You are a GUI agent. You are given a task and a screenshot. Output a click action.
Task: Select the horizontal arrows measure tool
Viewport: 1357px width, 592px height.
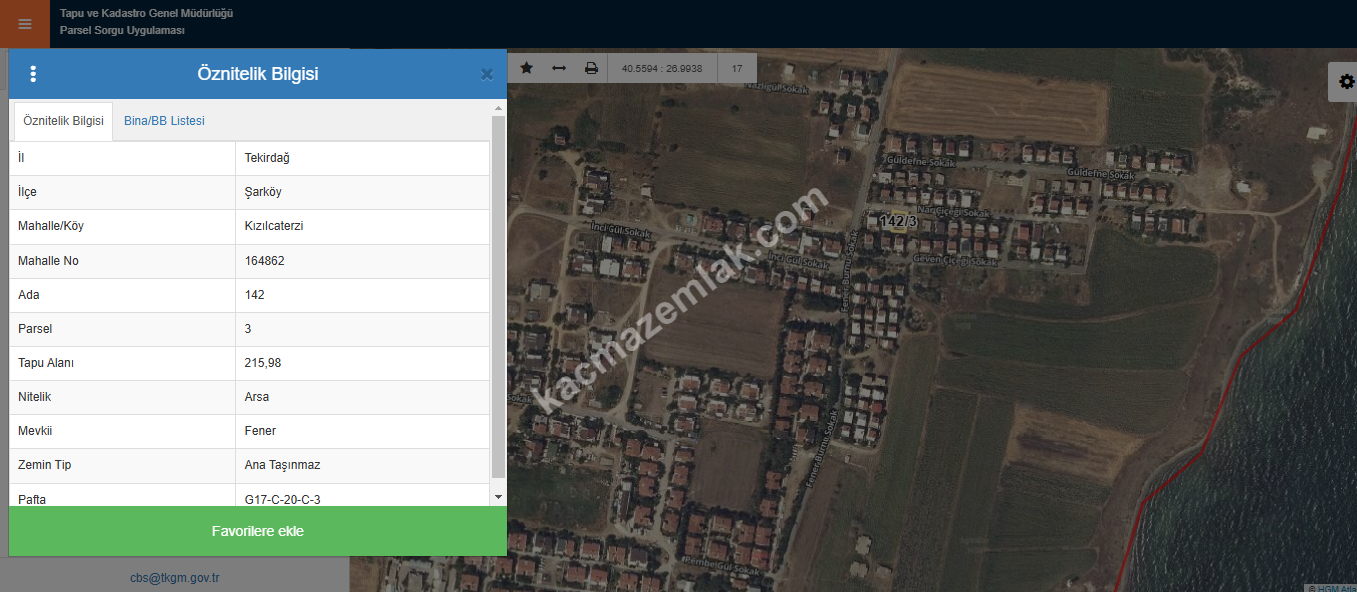[x=559, y=68]
